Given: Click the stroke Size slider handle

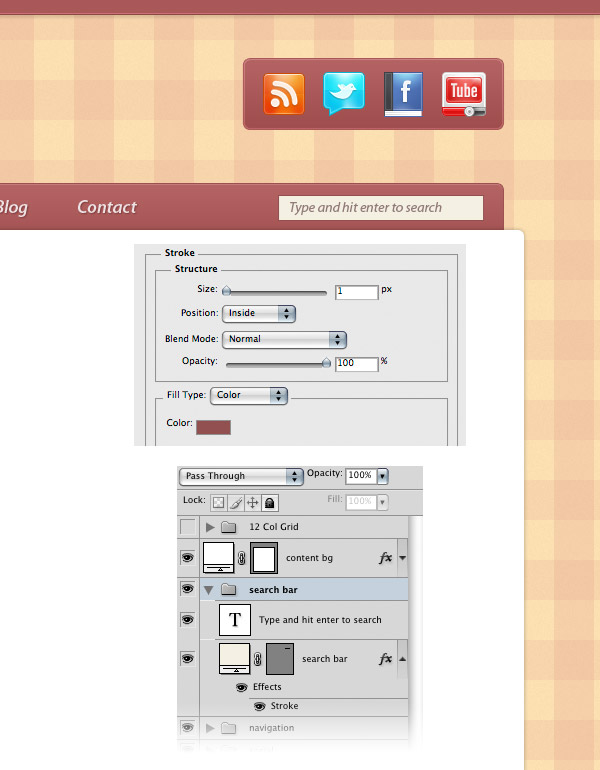Looking at the screenshot, I should [x=226, y=291].
